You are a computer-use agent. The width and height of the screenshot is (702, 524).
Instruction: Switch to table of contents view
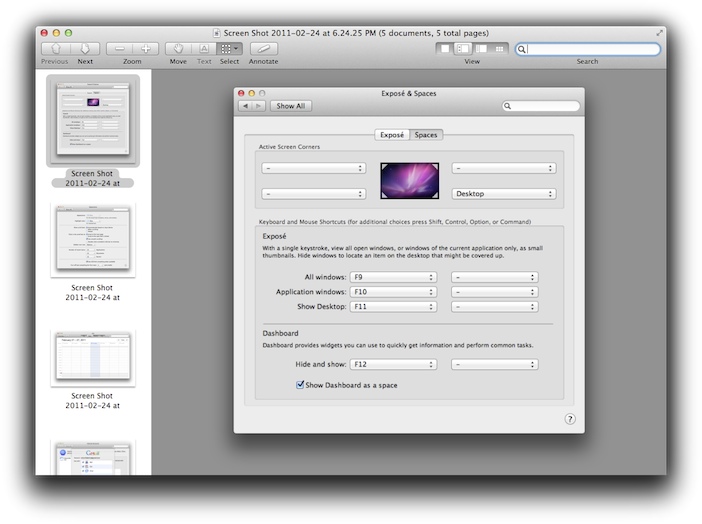tap(481, 48)
